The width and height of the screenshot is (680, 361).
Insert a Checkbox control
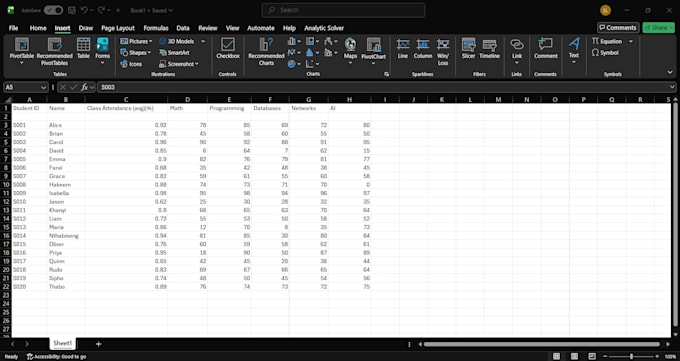tap(228, 48)
